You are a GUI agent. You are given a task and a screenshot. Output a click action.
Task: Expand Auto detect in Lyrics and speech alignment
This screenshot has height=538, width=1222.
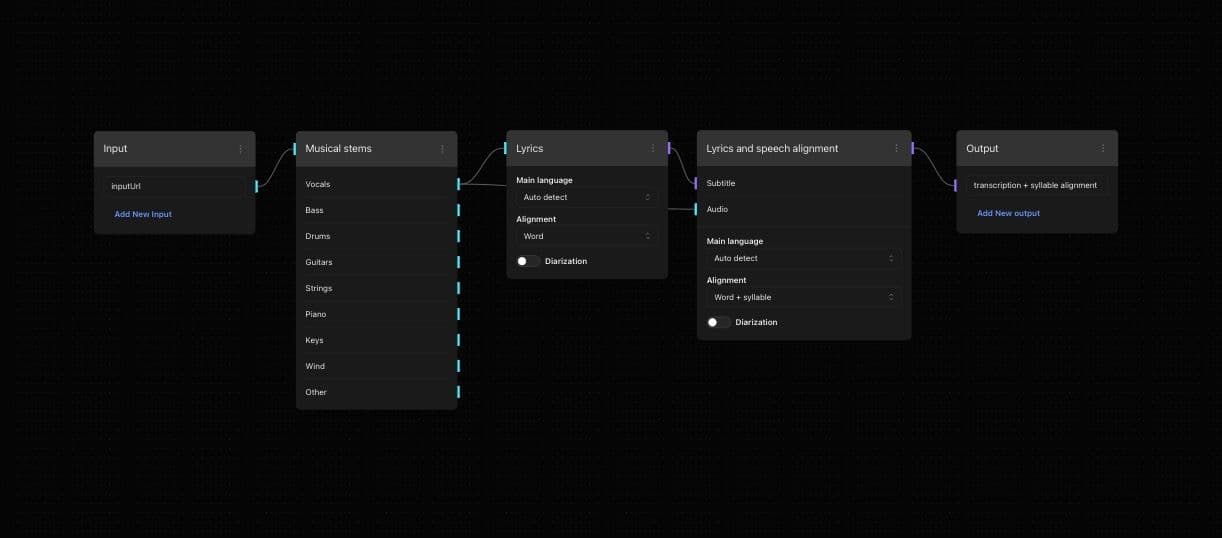point(803,258)
